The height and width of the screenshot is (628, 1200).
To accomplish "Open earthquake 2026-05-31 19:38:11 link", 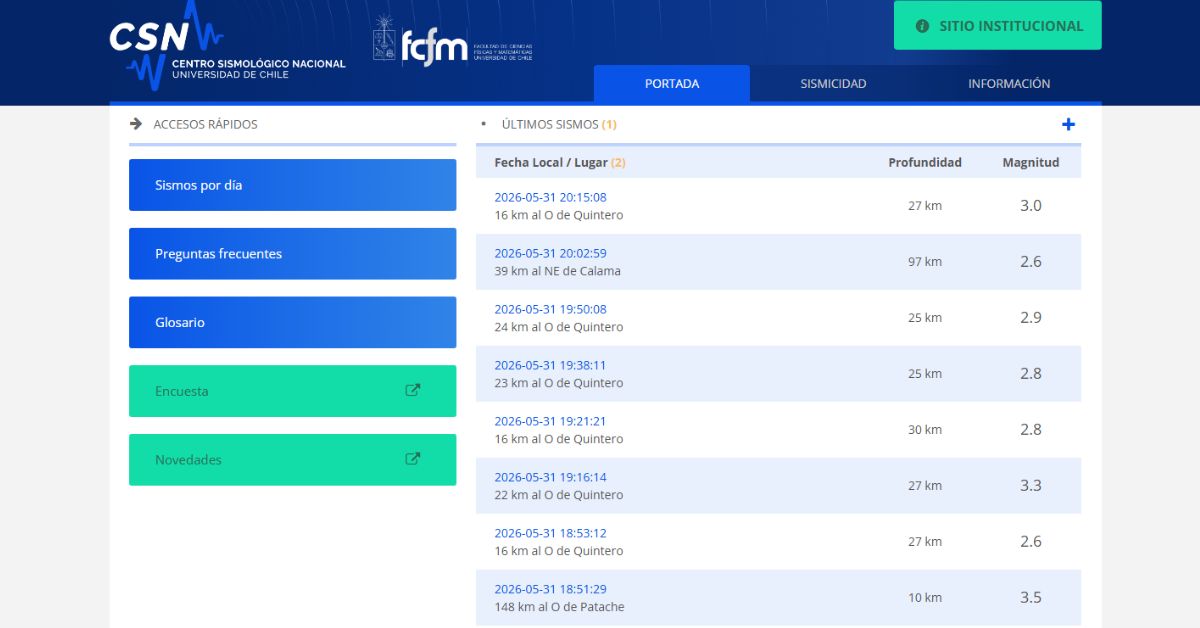I will tap(550, 365).
